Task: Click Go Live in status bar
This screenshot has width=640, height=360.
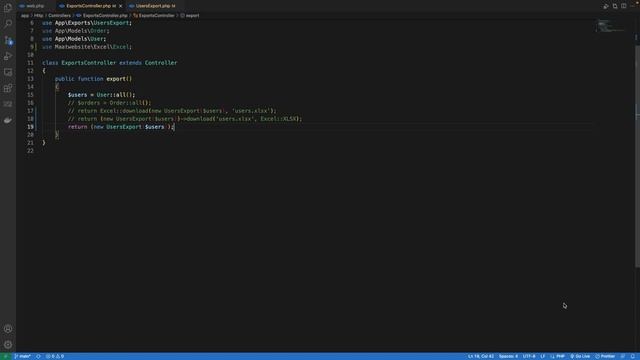Action: (580, 356)
